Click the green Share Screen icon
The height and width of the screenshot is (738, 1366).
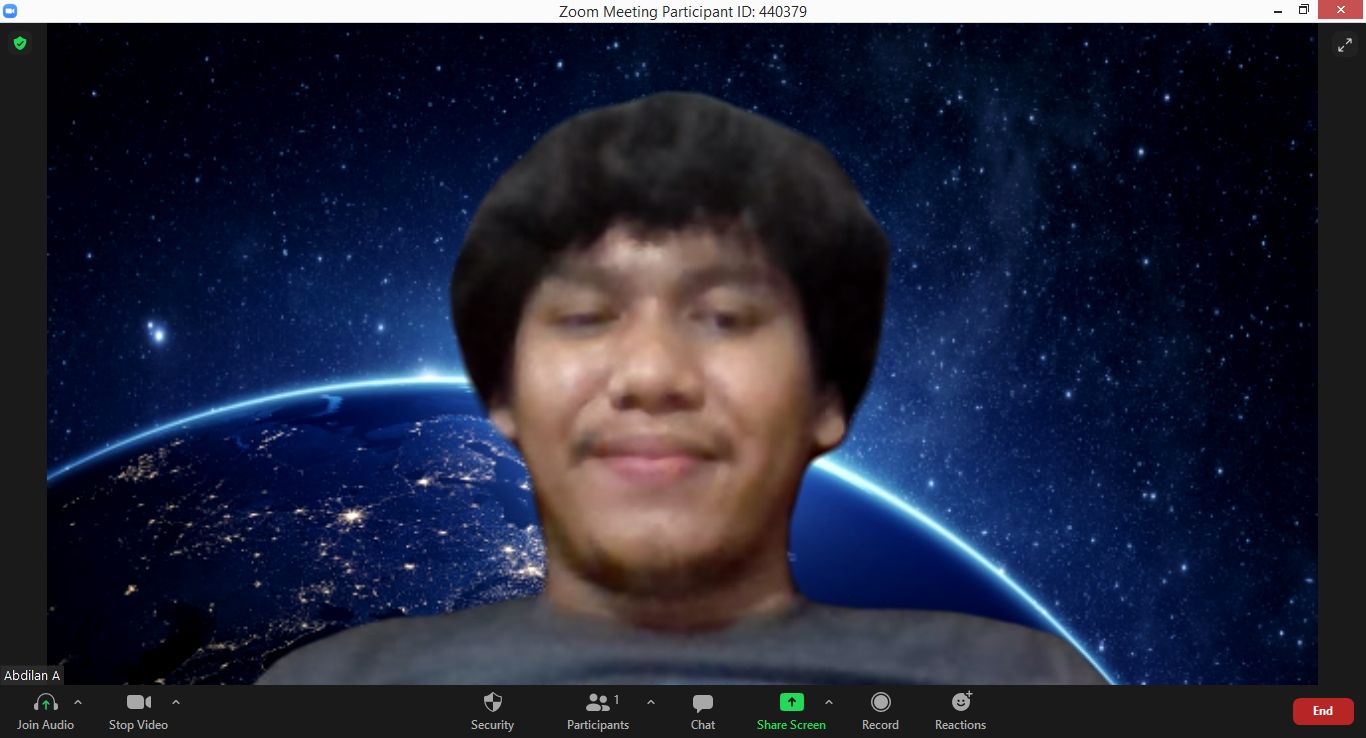click(790, 703)
